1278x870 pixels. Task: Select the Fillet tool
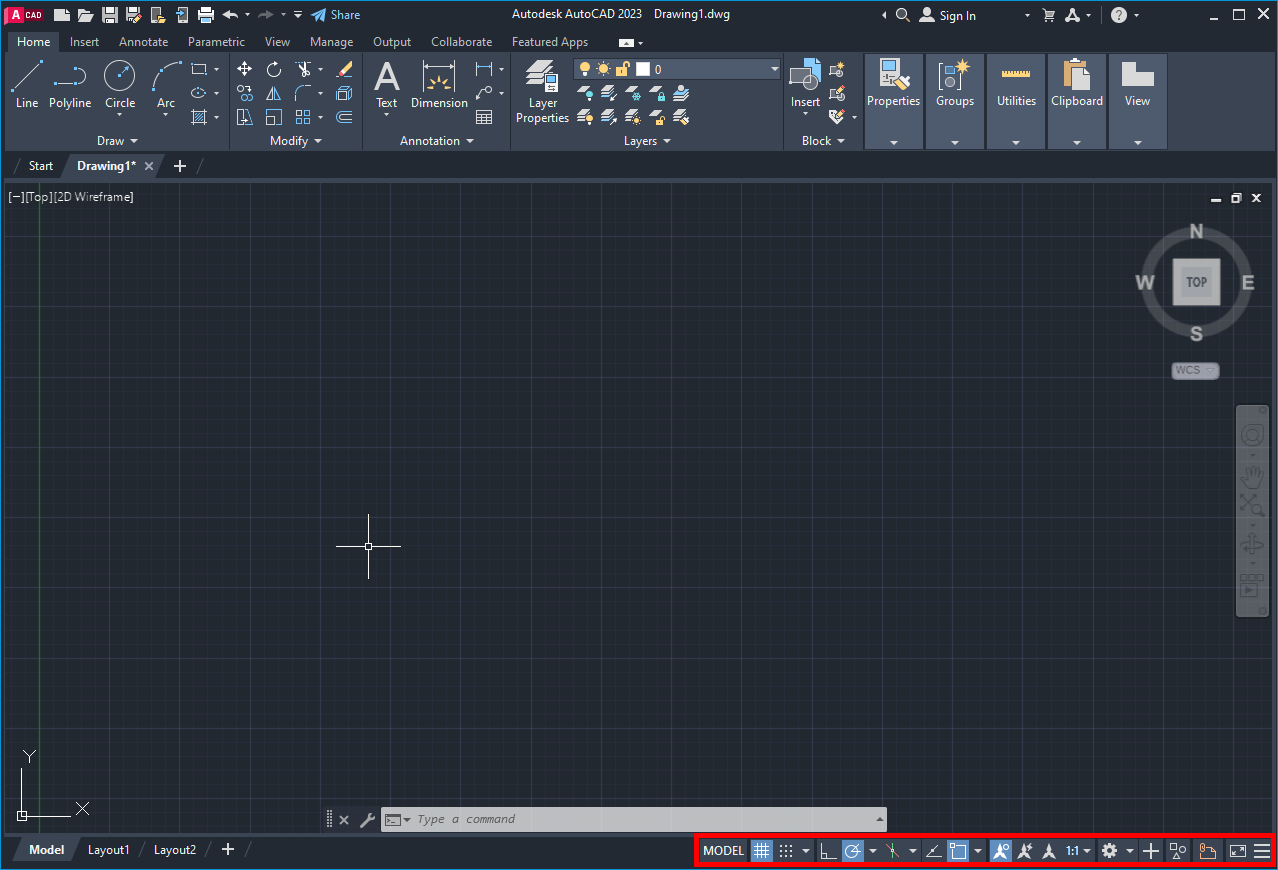[x=303, y=93]
